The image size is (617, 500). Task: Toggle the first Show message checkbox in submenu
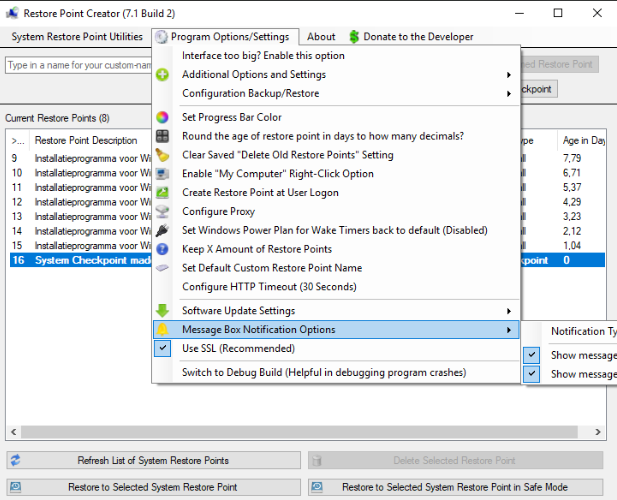pyautogui.click(x=532, y=355)
